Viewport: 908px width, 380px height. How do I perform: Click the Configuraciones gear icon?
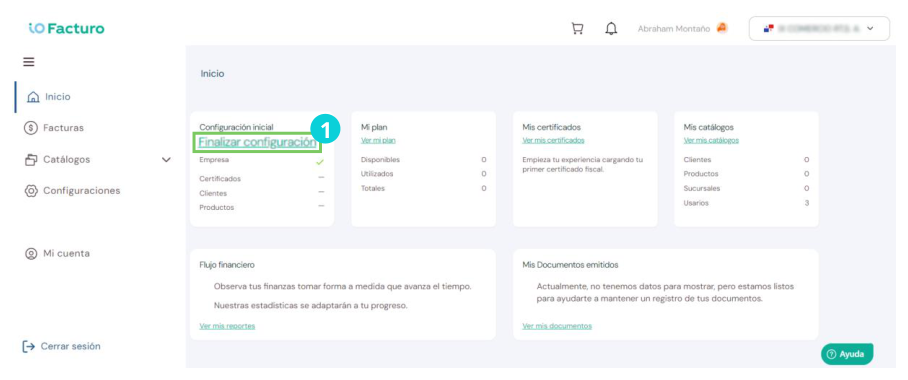31,191
